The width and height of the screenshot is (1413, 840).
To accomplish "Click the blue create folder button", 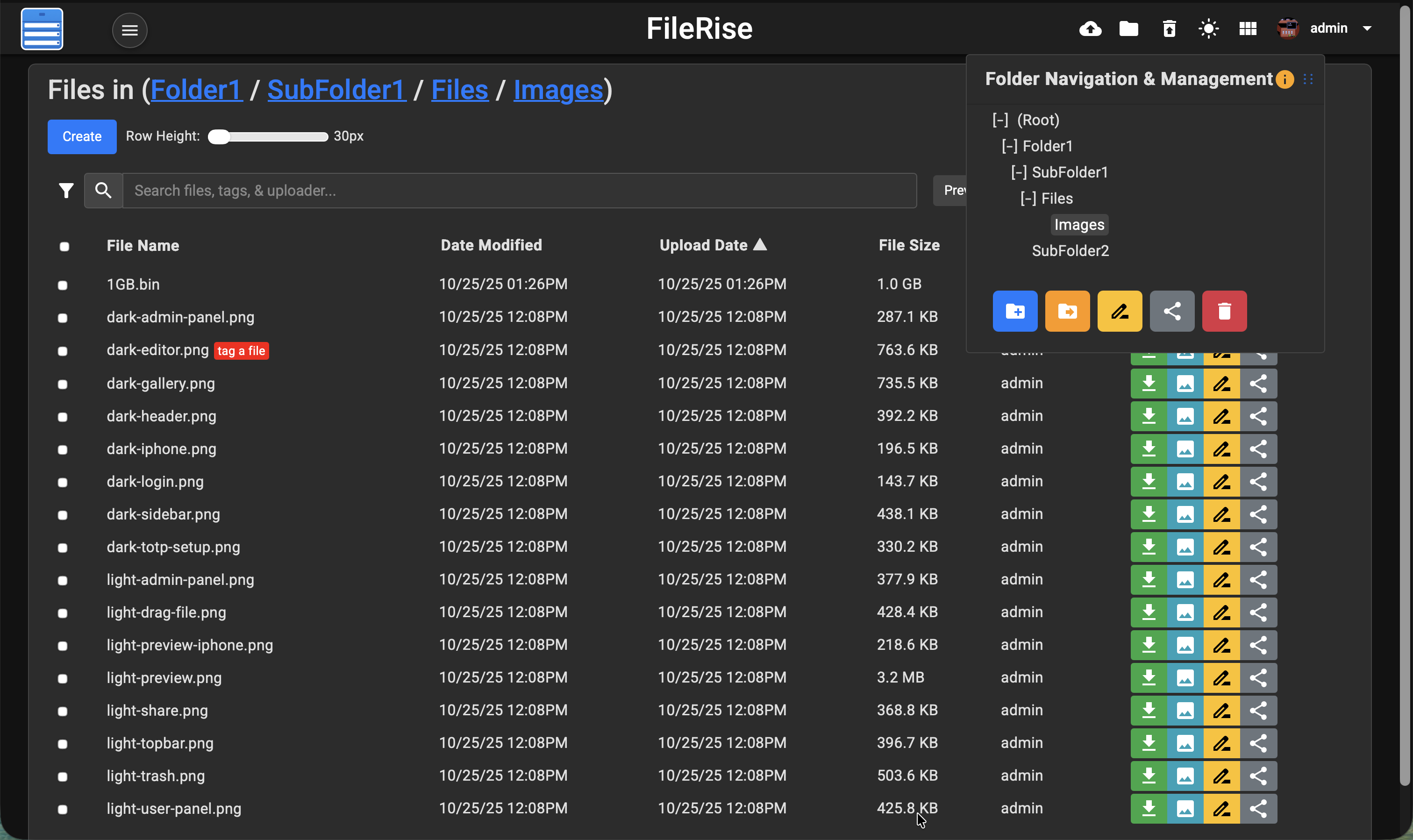I will coord(1014,311).
